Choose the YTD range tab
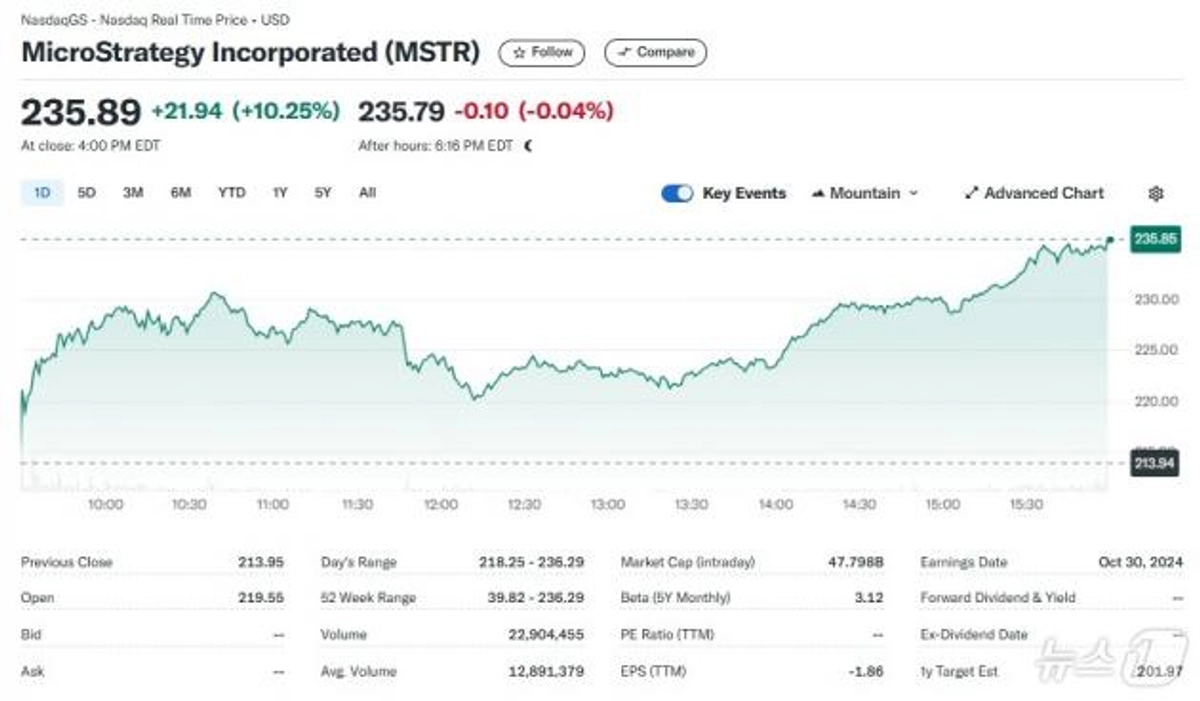 pyautogui.click(x=231, y=193)
